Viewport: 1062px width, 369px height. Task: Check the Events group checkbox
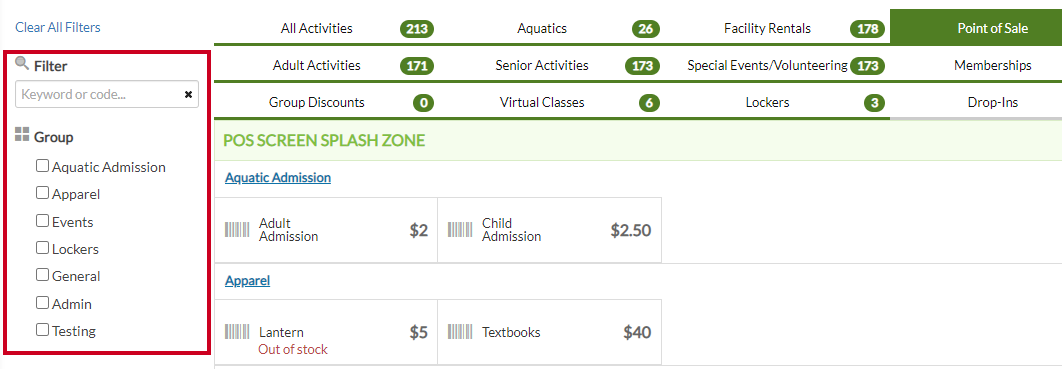[x=43, y=221]
